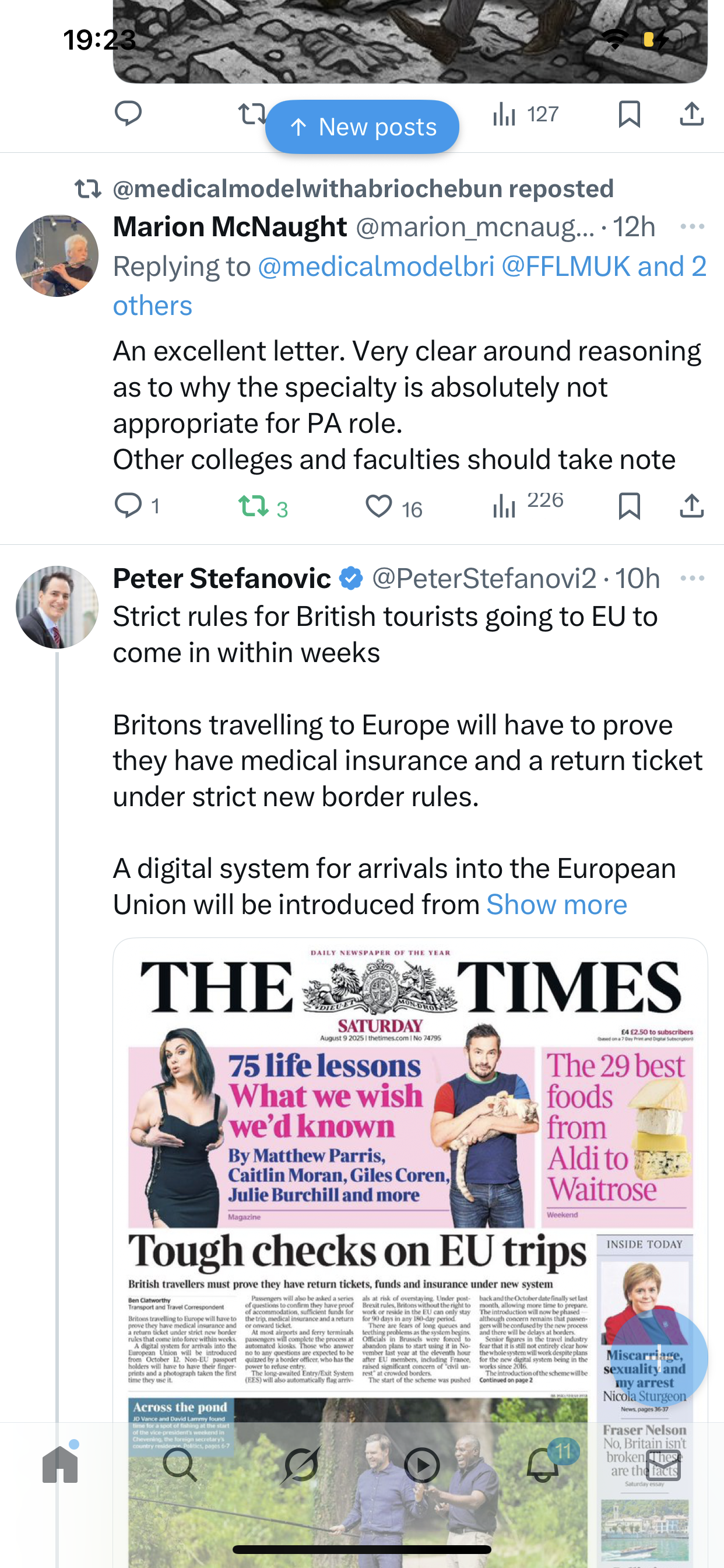View analytics for Marion McNaught's post
724x1568 pixels.
505,505
